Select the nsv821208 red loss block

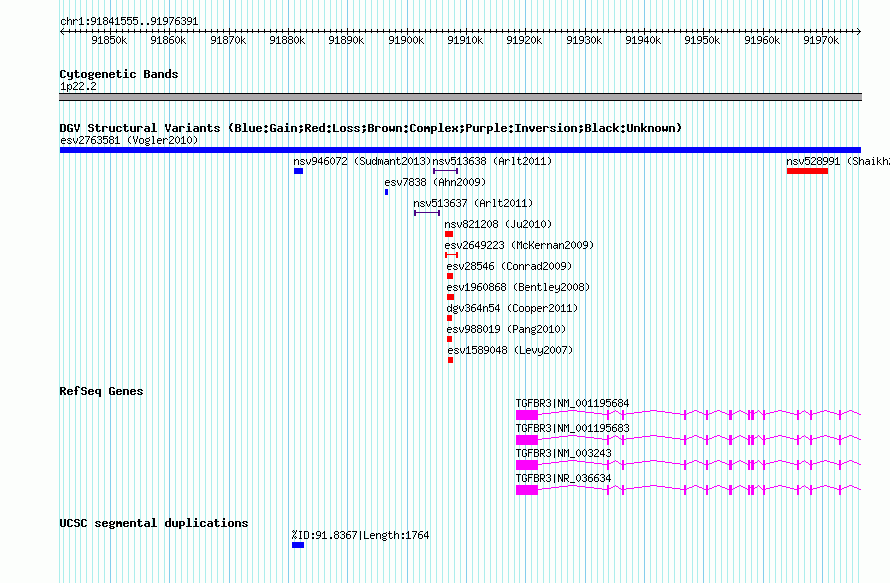[x=449, y=234]
